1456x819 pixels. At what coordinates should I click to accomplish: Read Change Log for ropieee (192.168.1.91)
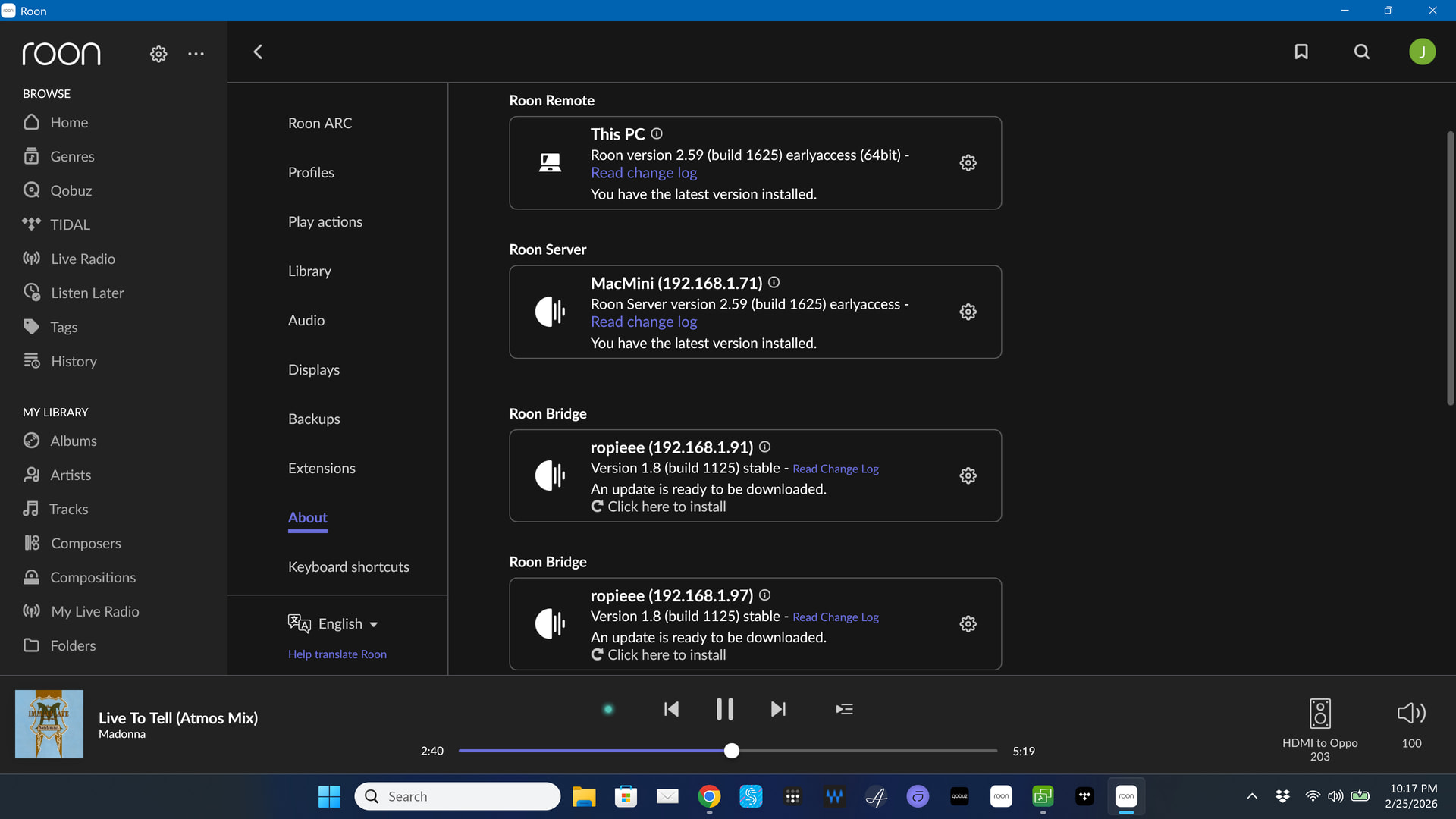(836, 469)
